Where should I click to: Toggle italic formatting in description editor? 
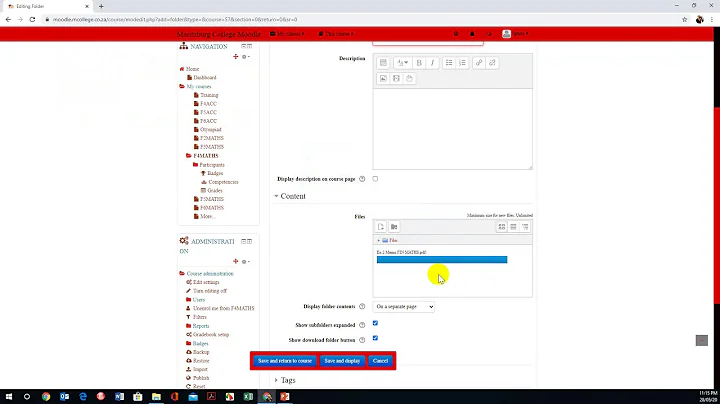432,63
